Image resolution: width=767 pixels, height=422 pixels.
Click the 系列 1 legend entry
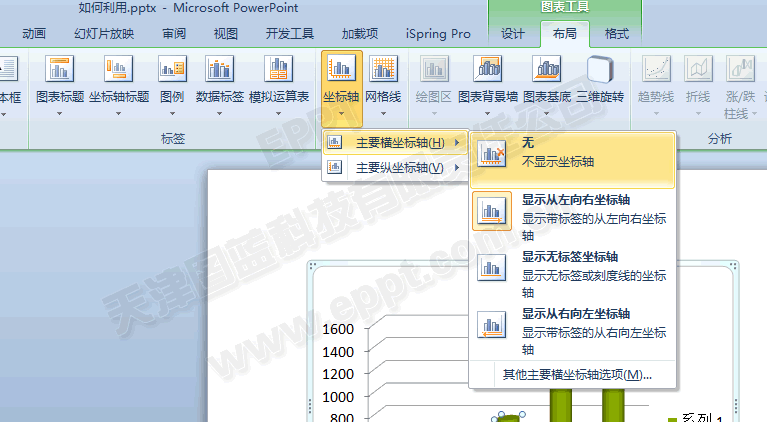[x=696, y=418]
